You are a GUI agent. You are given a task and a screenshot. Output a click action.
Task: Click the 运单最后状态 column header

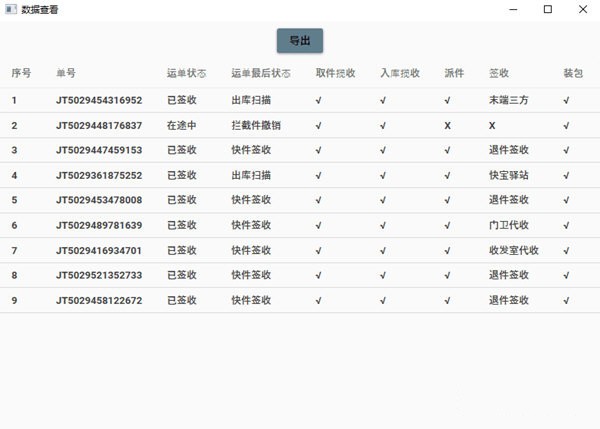pyautogui.click(x=261, y=73)
